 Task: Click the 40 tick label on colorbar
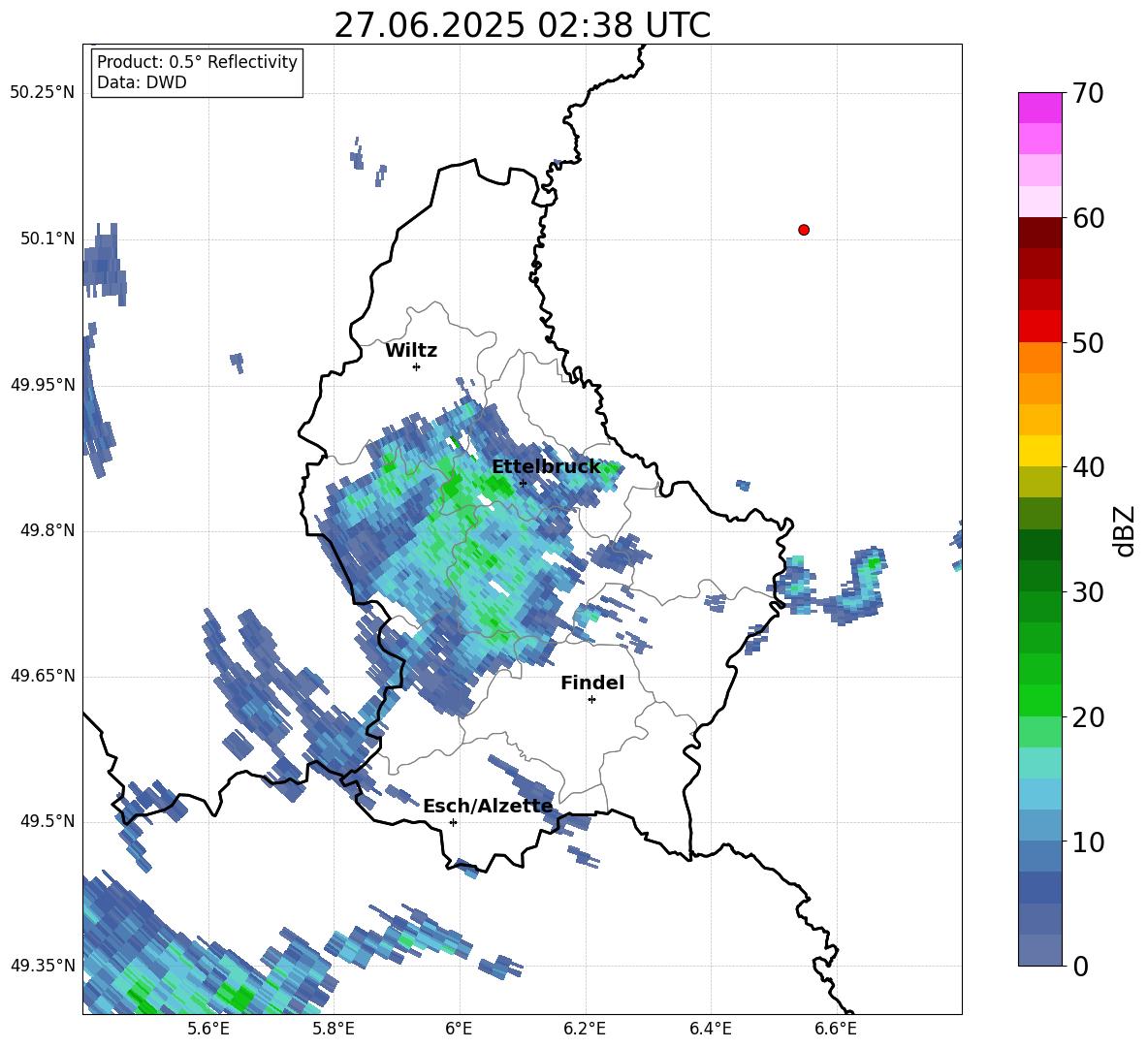coord(1088,467)
